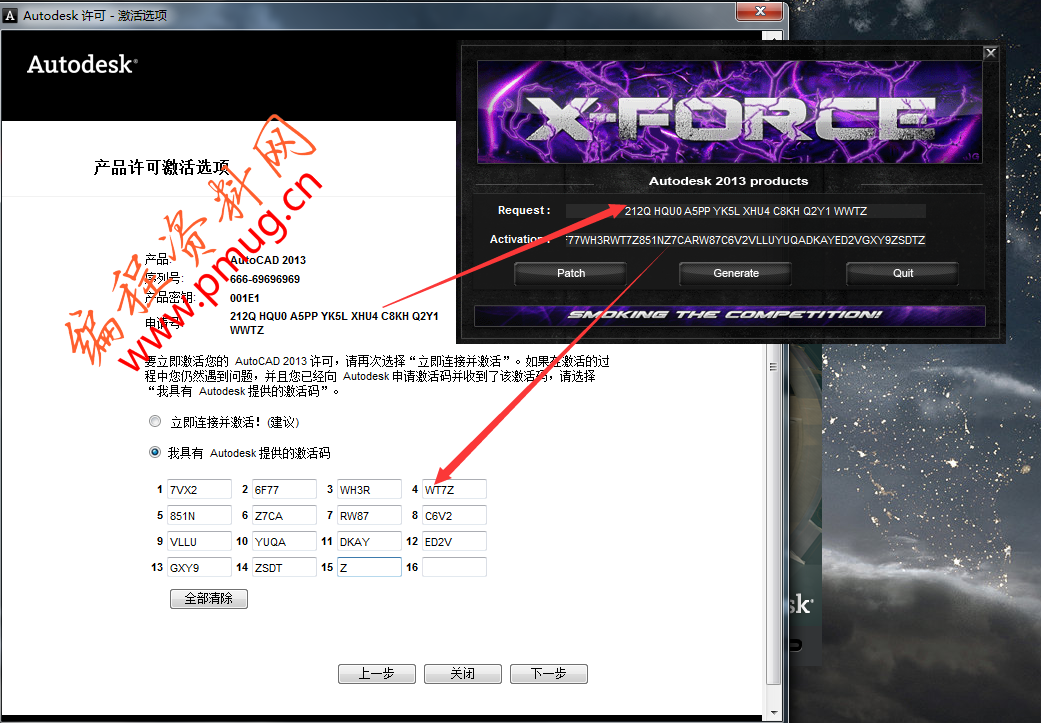Image resolution: width=1041 pixels, height=723 pixels.
Task: Close the X-Force keygen window
Action: (x=991, y=52)
